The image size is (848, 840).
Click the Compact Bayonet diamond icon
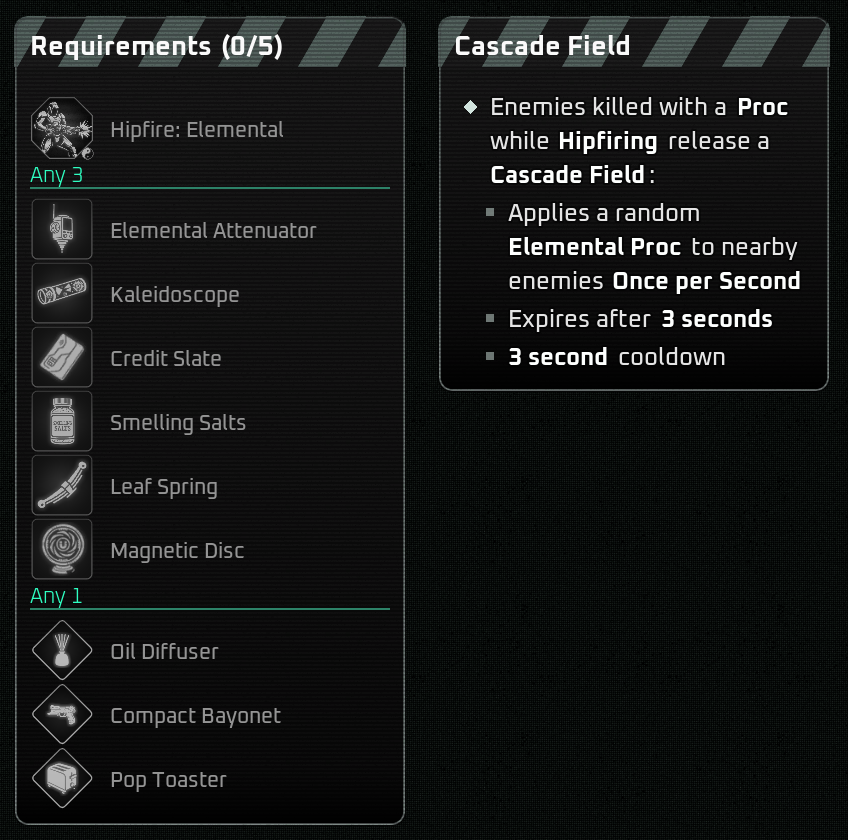(x=62, y=716)
